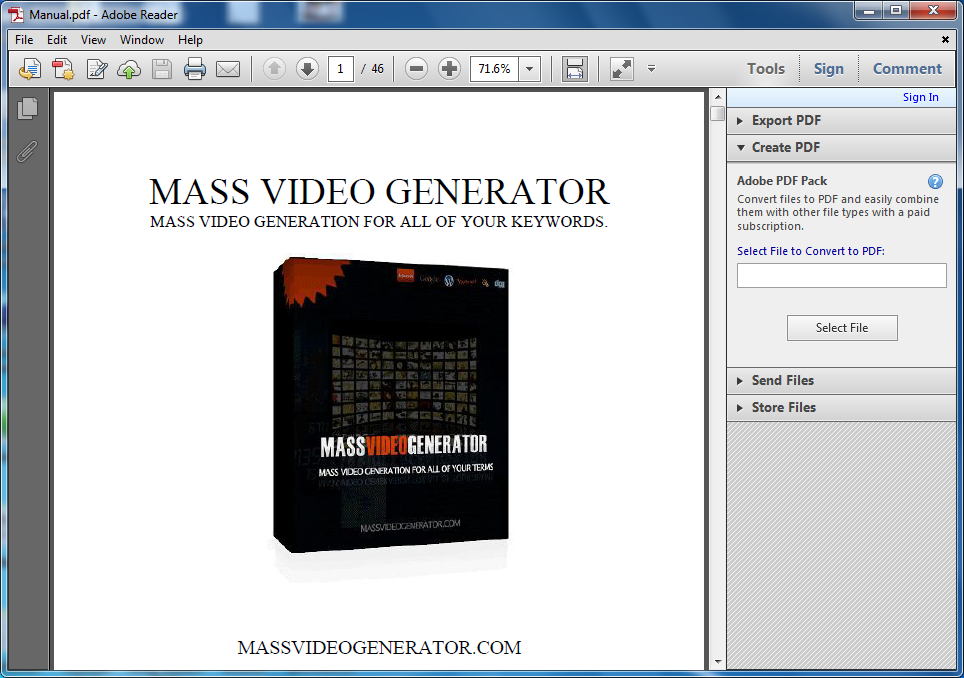Go to next page arrow
Viewport: 964px width, 678px height.
point(307,68)
